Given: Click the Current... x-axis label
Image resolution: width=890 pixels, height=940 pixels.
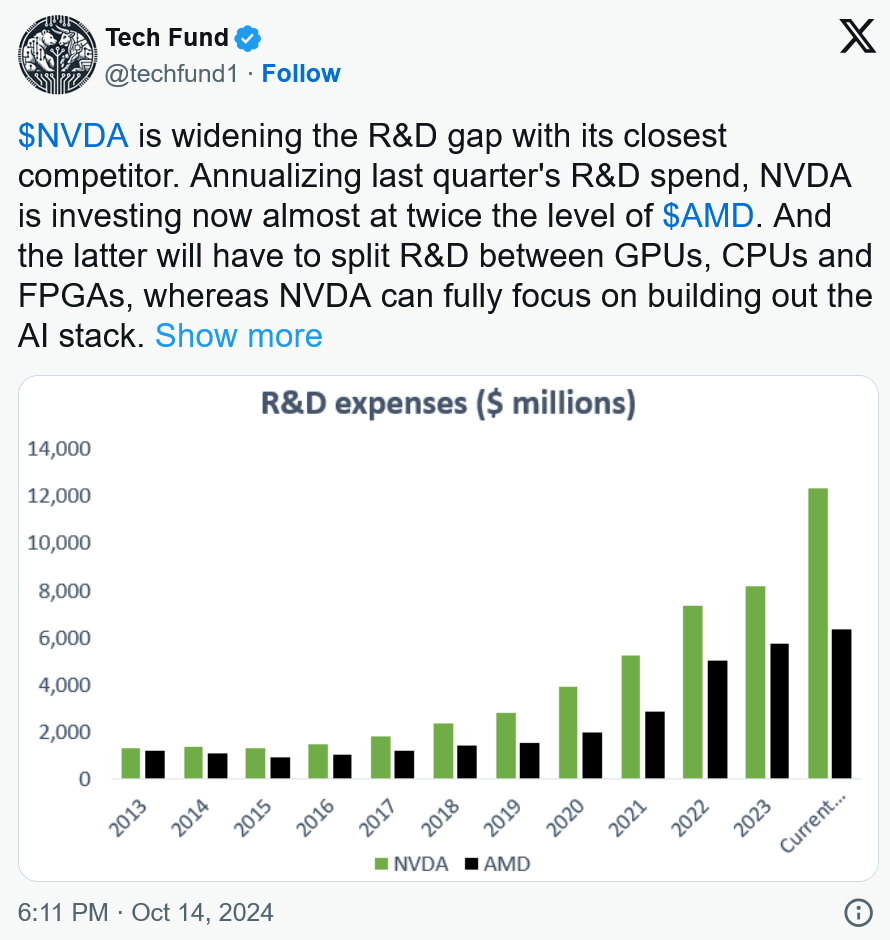Looking at the screenshot, I should (x=813, y=822).
